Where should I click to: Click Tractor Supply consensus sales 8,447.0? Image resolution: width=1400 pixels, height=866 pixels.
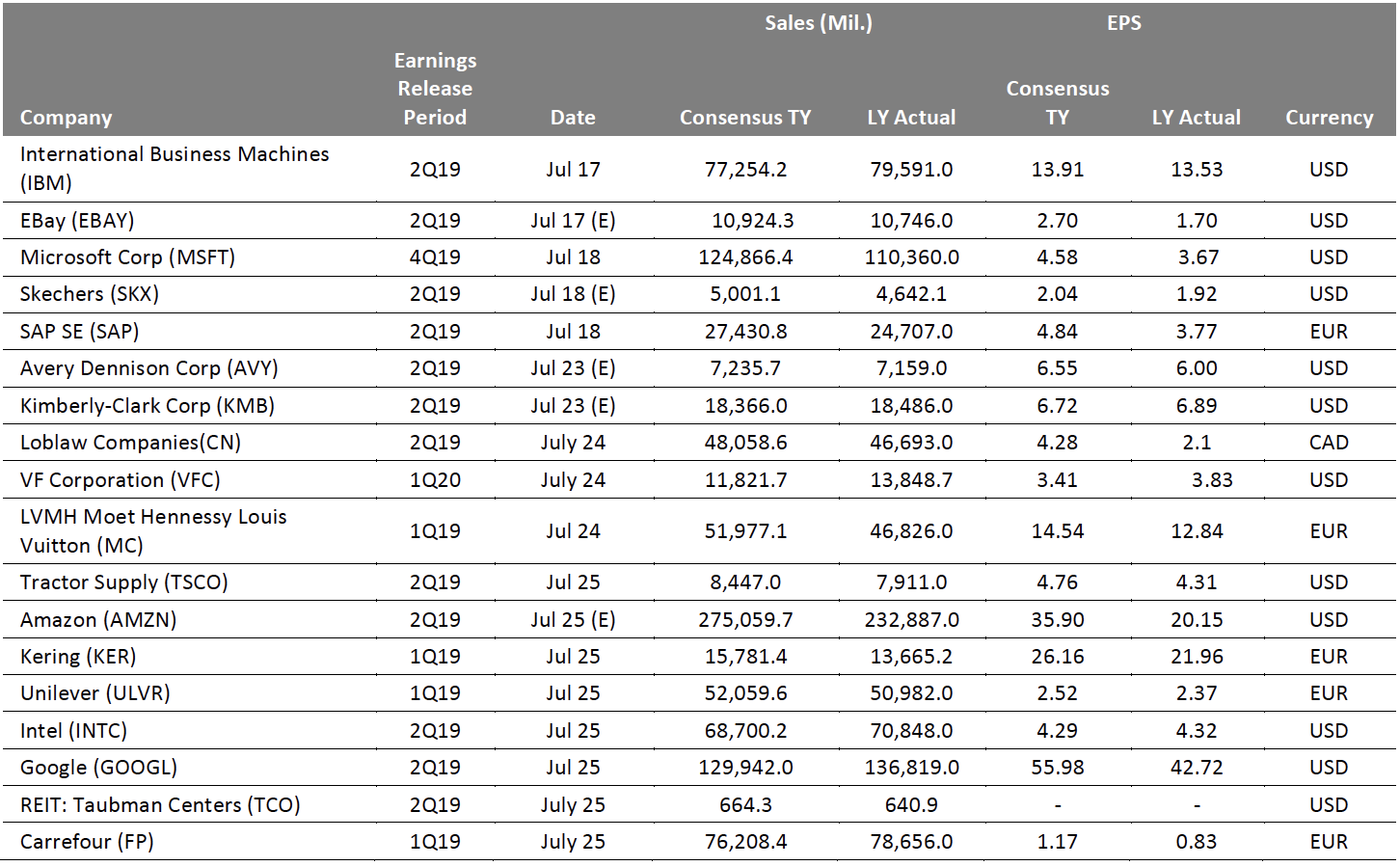click(745, 582)
